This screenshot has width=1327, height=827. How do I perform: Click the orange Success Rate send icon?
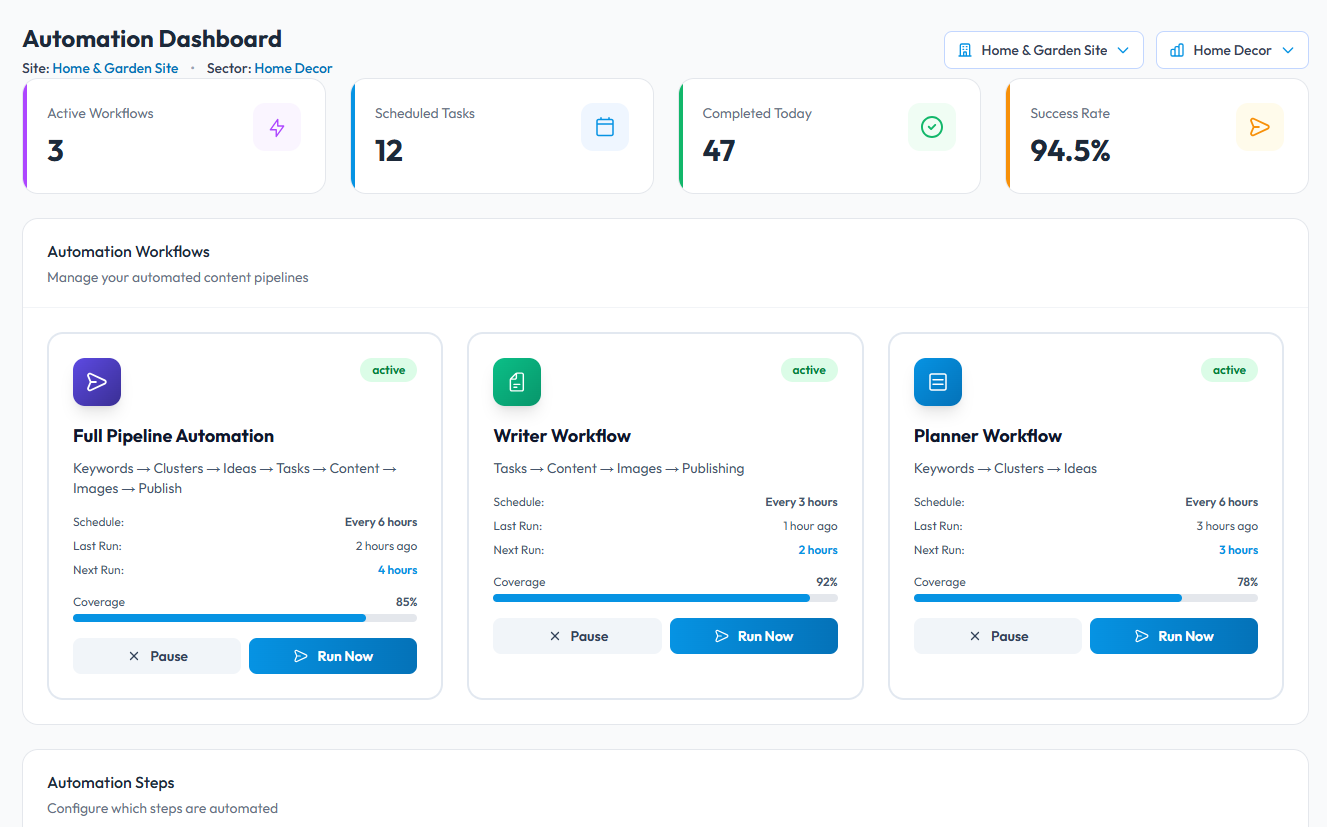click(x=1259, y=127)
